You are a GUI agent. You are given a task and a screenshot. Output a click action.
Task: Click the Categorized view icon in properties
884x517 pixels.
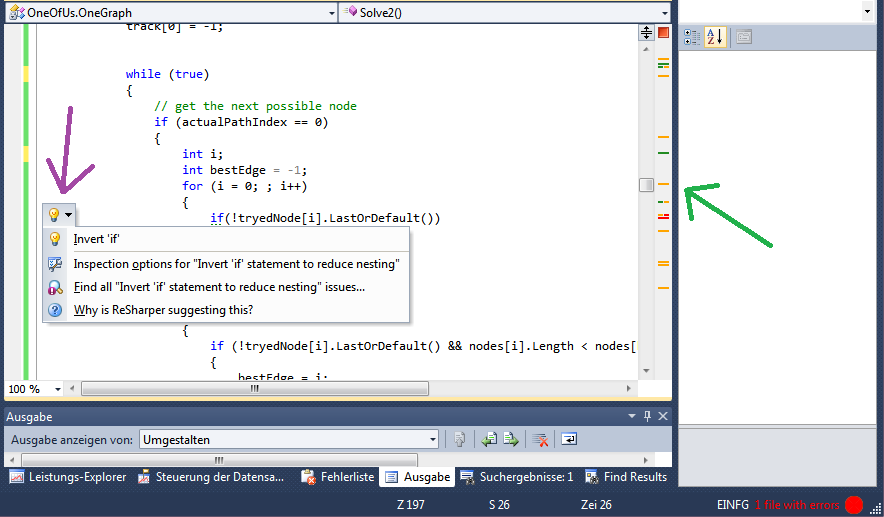(692, 37)
